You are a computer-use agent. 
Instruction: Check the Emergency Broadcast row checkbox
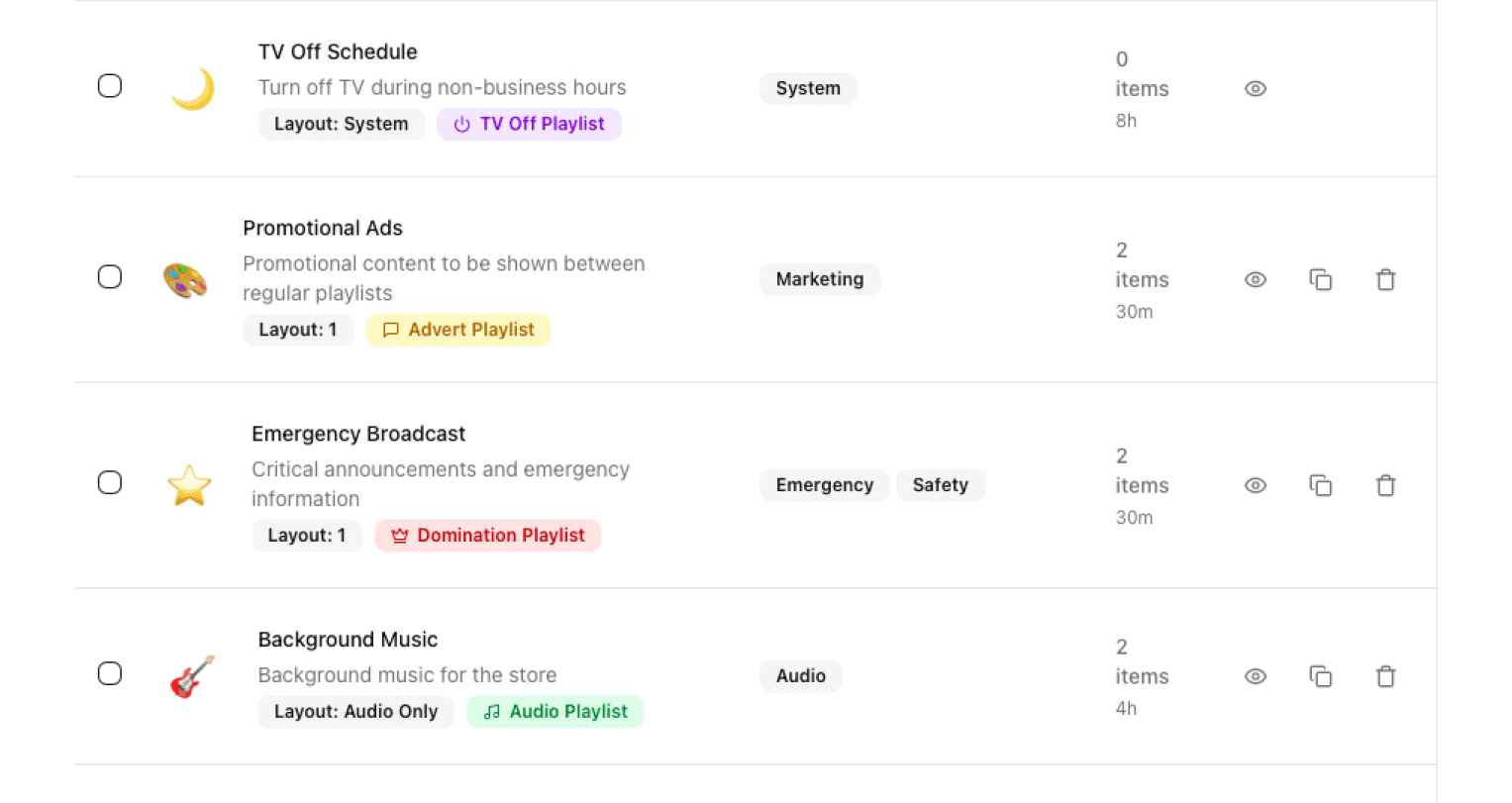(x=110, y=482)
